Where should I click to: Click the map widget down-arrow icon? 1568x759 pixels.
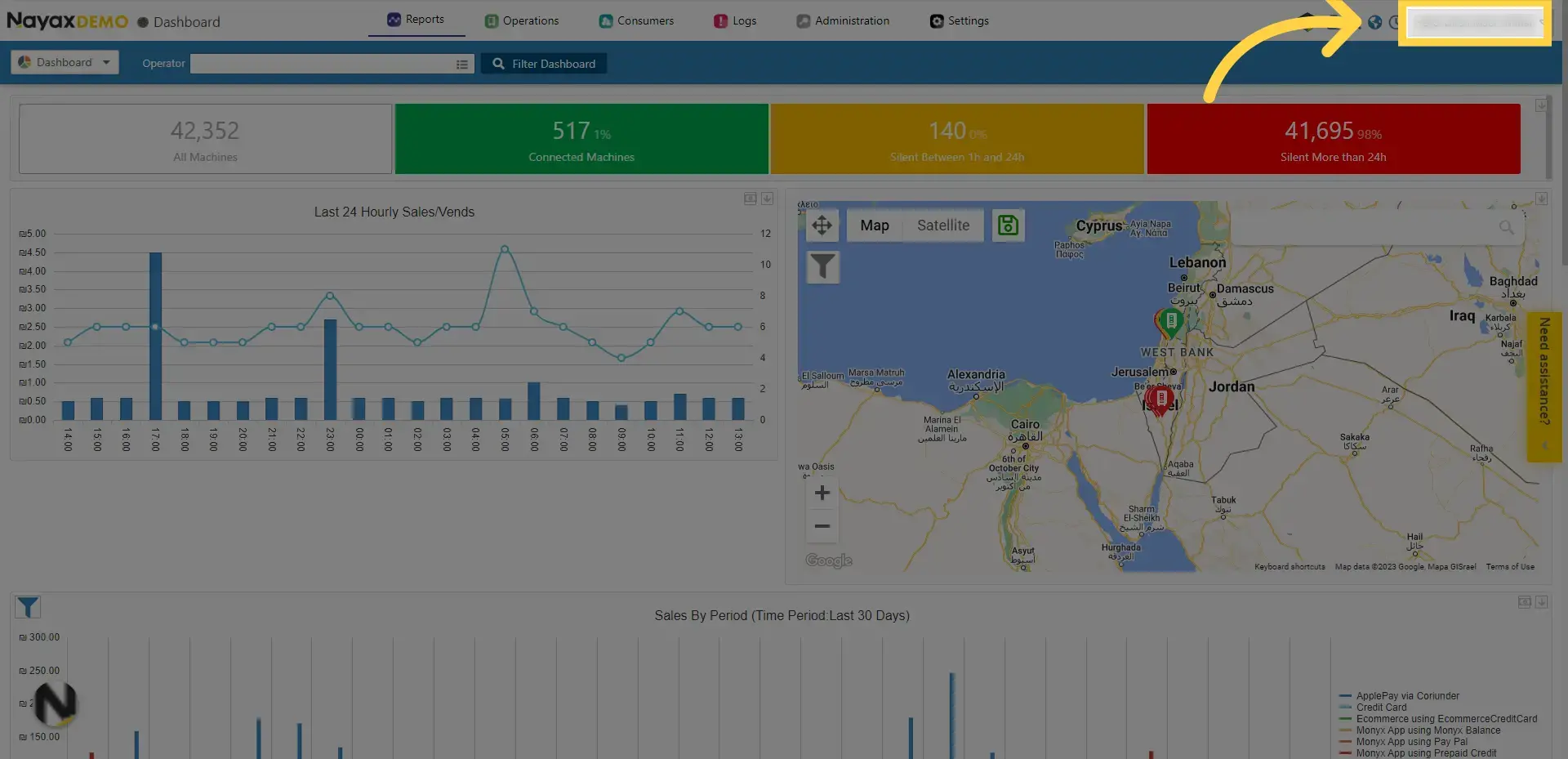point(1541,199)
